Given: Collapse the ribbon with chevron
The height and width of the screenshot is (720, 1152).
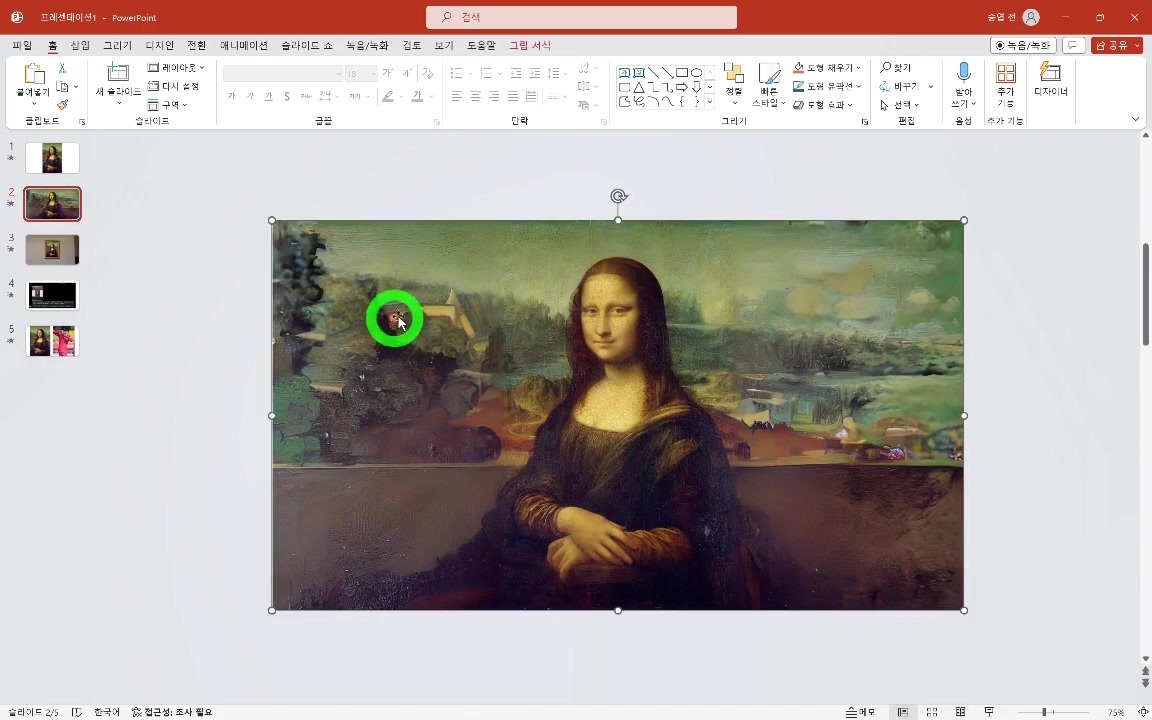Looking at the screenshot, I should [1135, 119].
